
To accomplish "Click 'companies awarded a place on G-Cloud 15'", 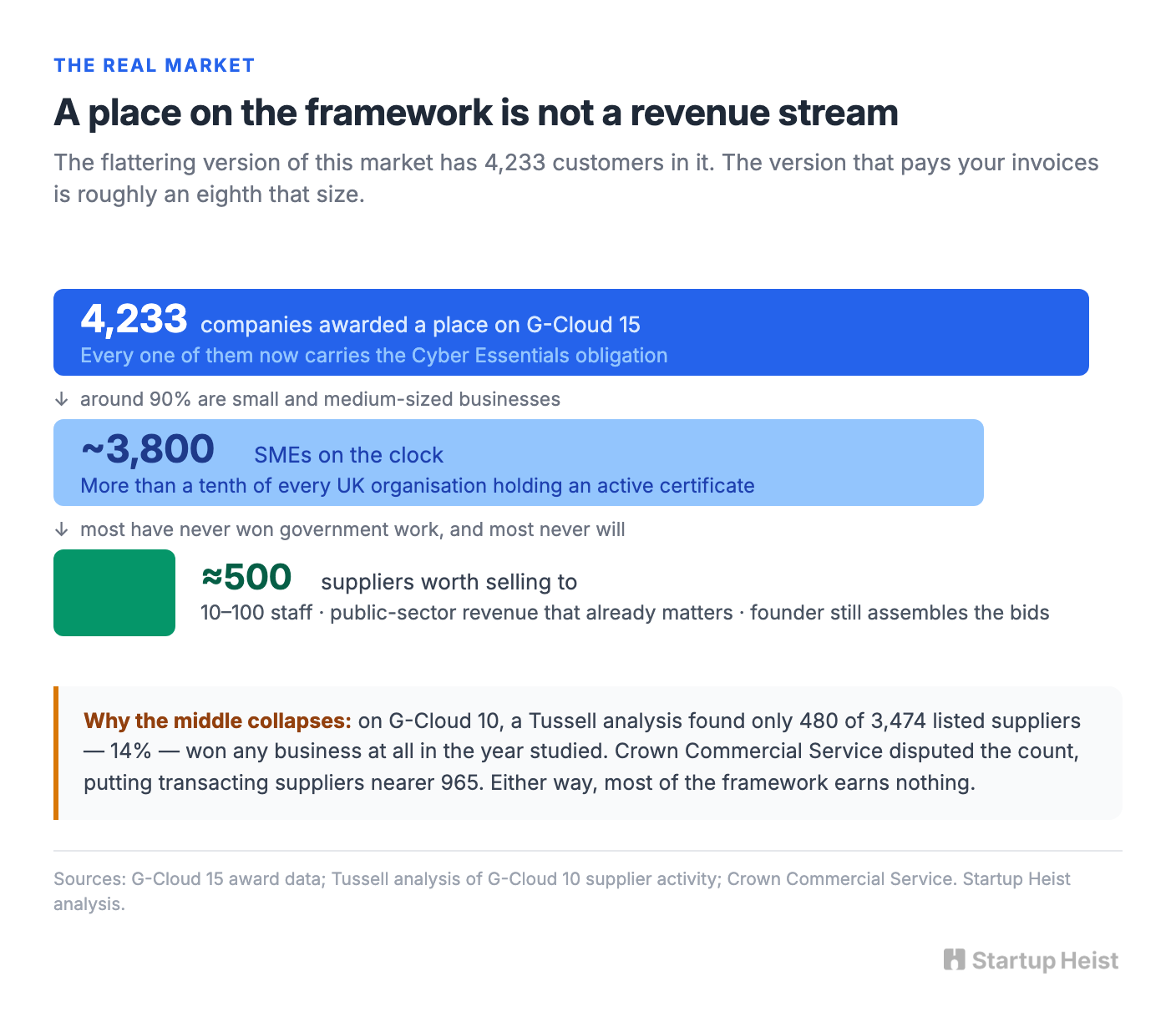I will coord(420,325).
